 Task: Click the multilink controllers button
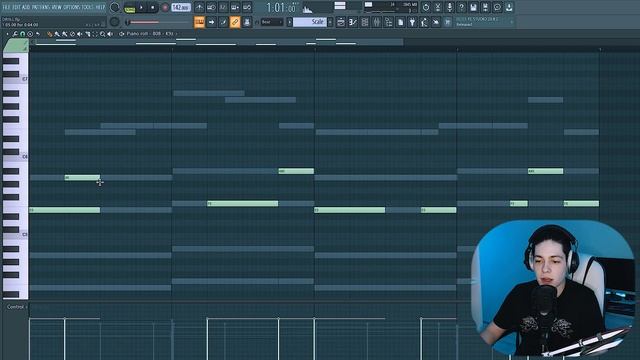click(x=247, y=22)
